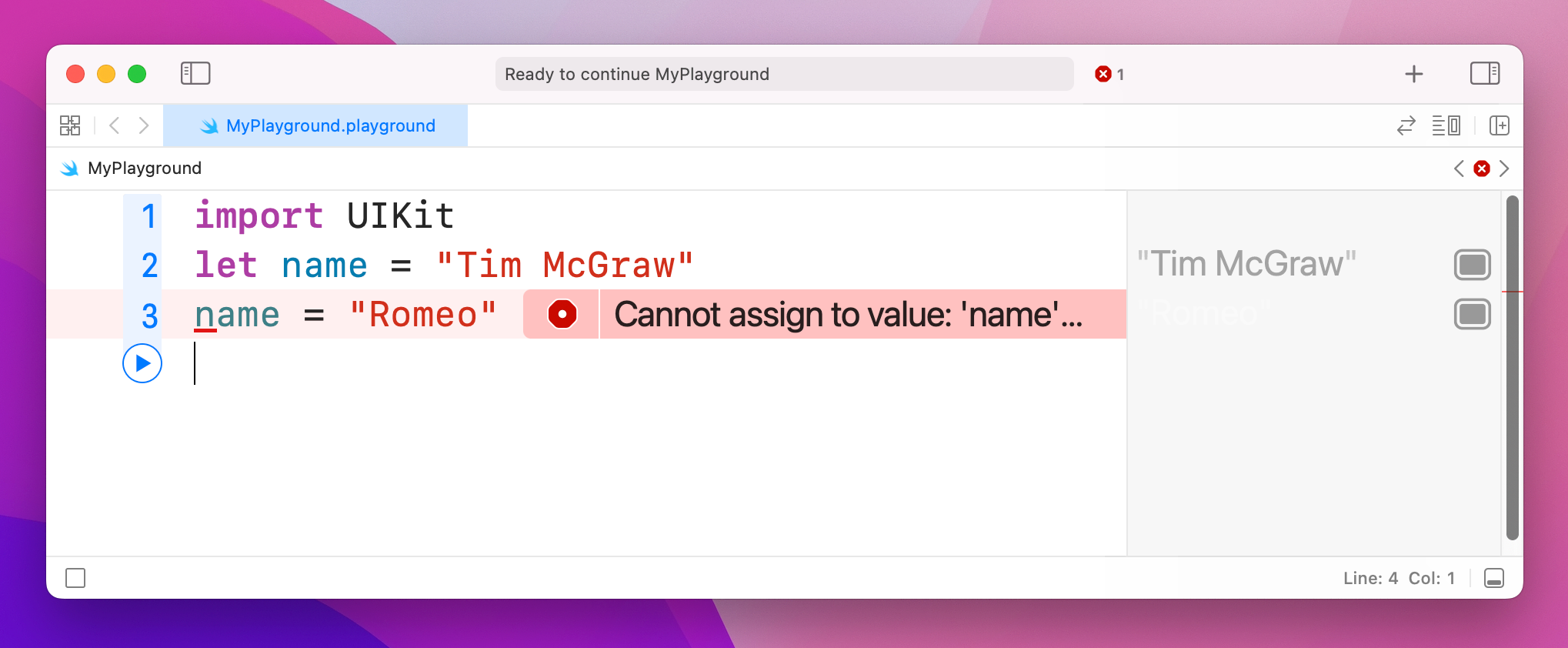Open the editor options lines menu
The image size is (1568, 648).
(x=1446, y=125)
